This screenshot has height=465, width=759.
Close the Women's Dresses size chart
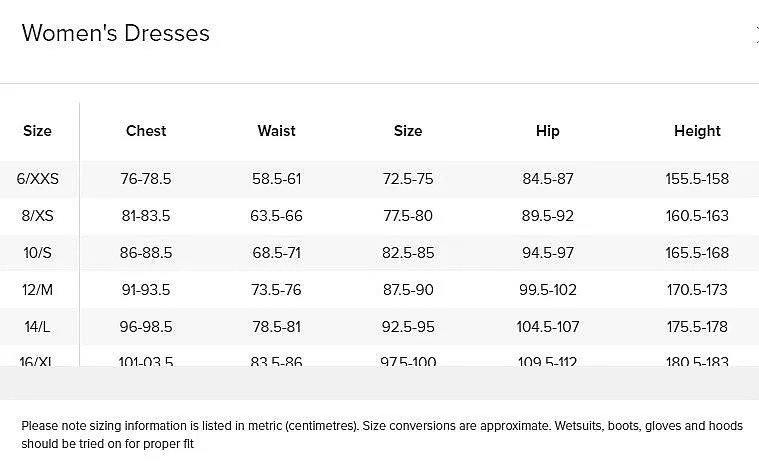point(757,35)
